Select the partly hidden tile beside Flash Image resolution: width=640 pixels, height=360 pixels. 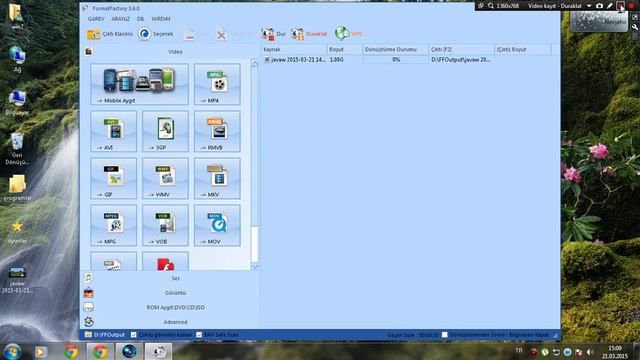[x=113, y=262]
